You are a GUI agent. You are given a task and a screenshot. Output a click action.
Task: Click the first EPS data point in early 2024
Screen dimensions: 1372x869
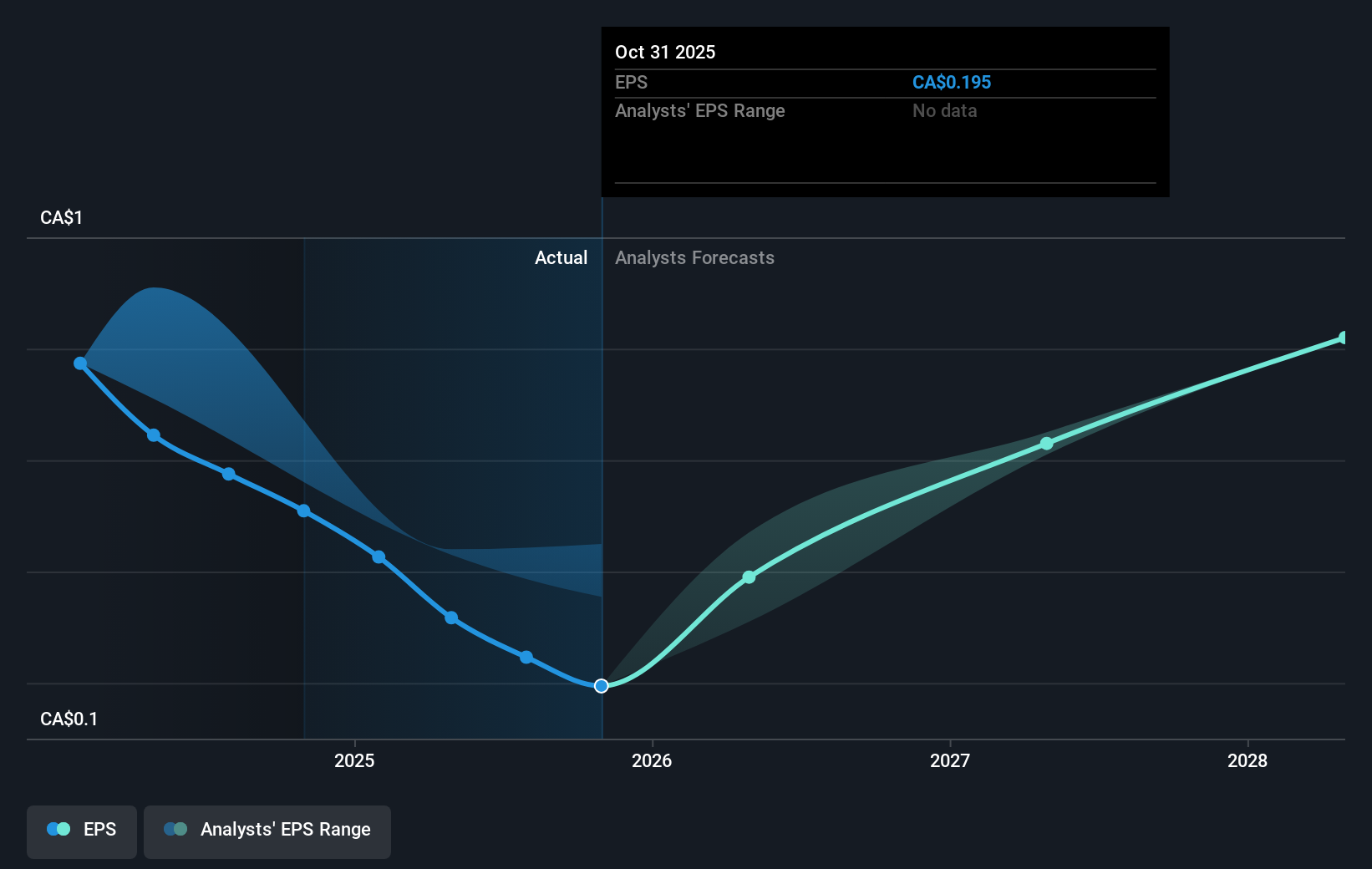click(80, 363)
